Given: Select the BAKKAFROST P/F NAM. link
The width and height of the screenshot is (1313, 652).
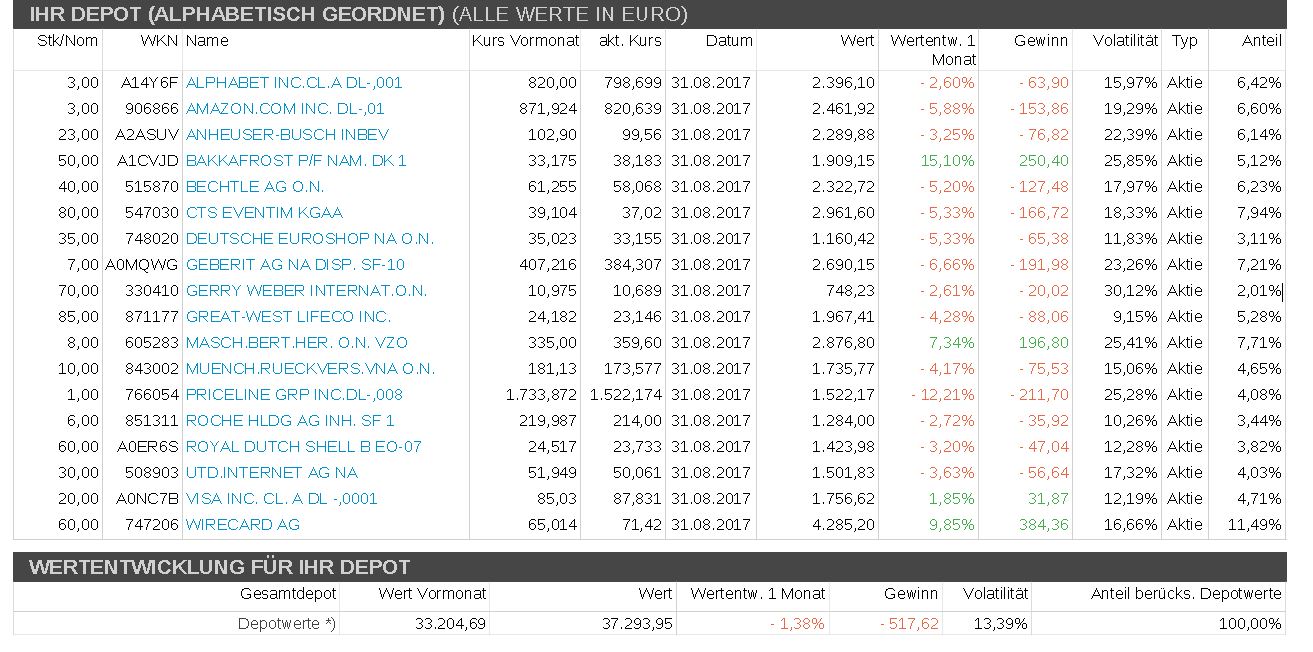Looking at the screenshot, I should [296, 161].
